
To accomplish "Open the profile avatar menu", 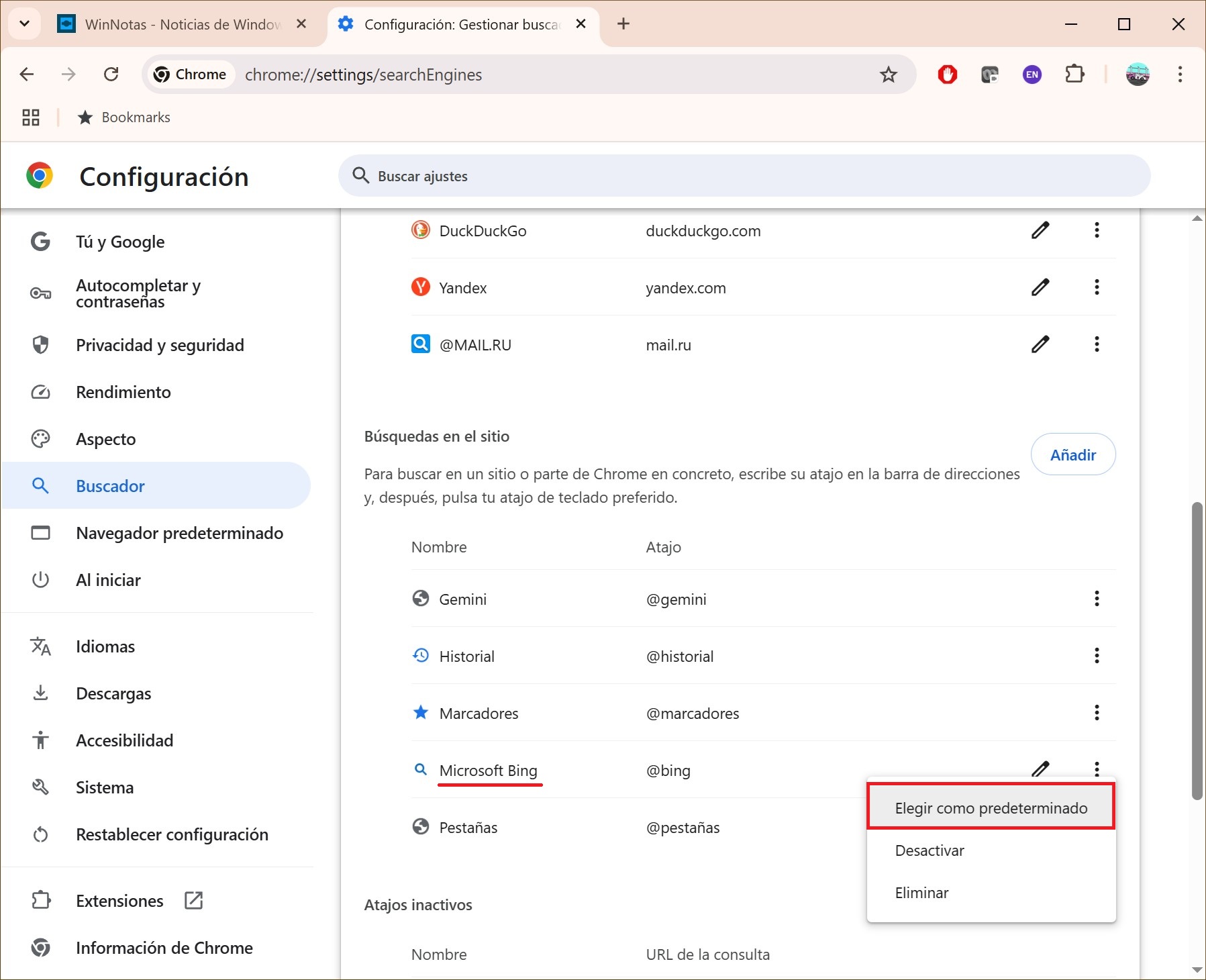I will pos(1138,74).
